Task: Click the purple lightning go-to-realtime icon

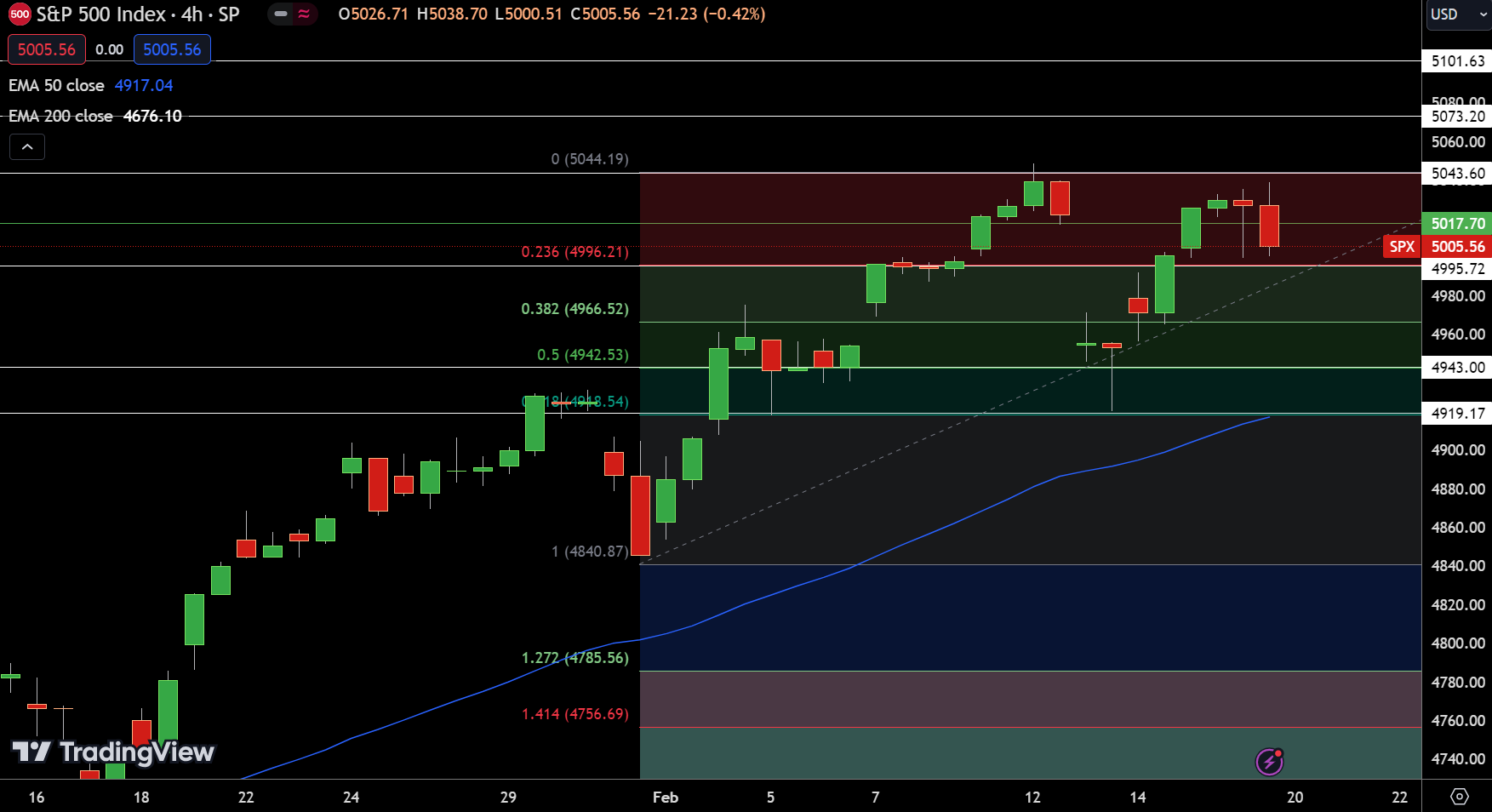Action: tap(1269, 762)
